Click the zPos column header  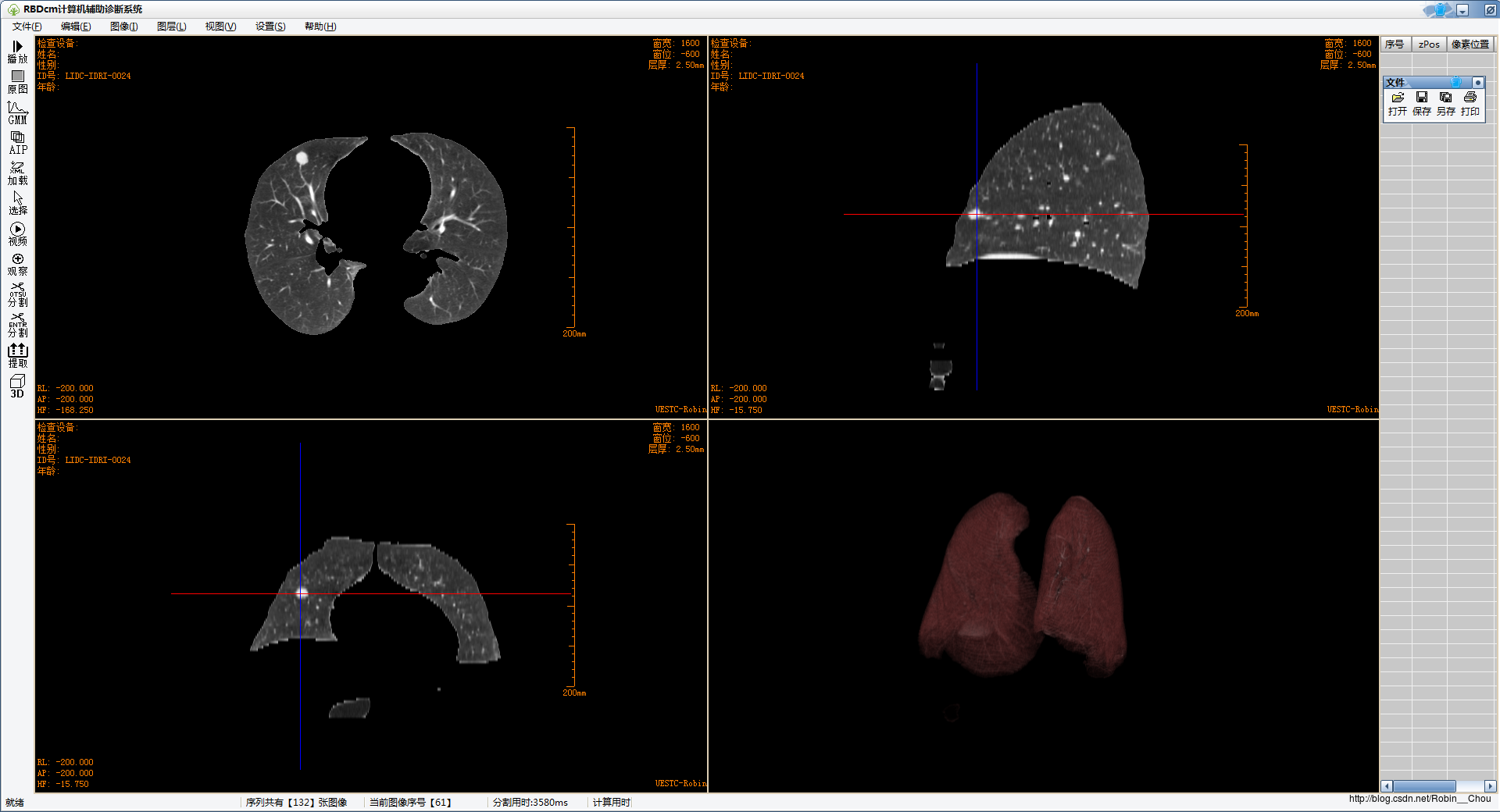[x=1429, y=45]
